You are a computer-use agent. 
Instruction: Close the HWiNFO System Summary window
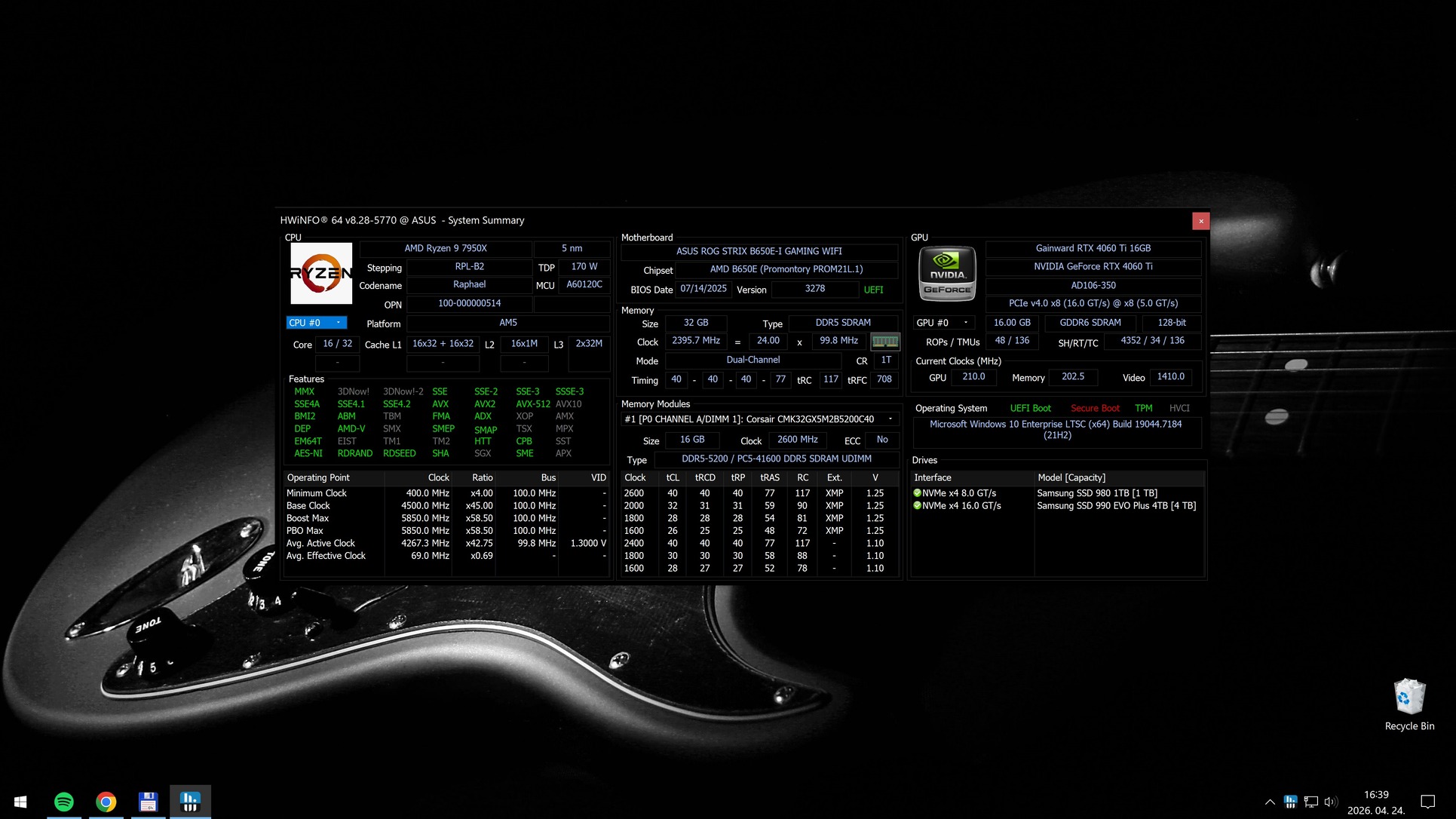pos(1200,221)
